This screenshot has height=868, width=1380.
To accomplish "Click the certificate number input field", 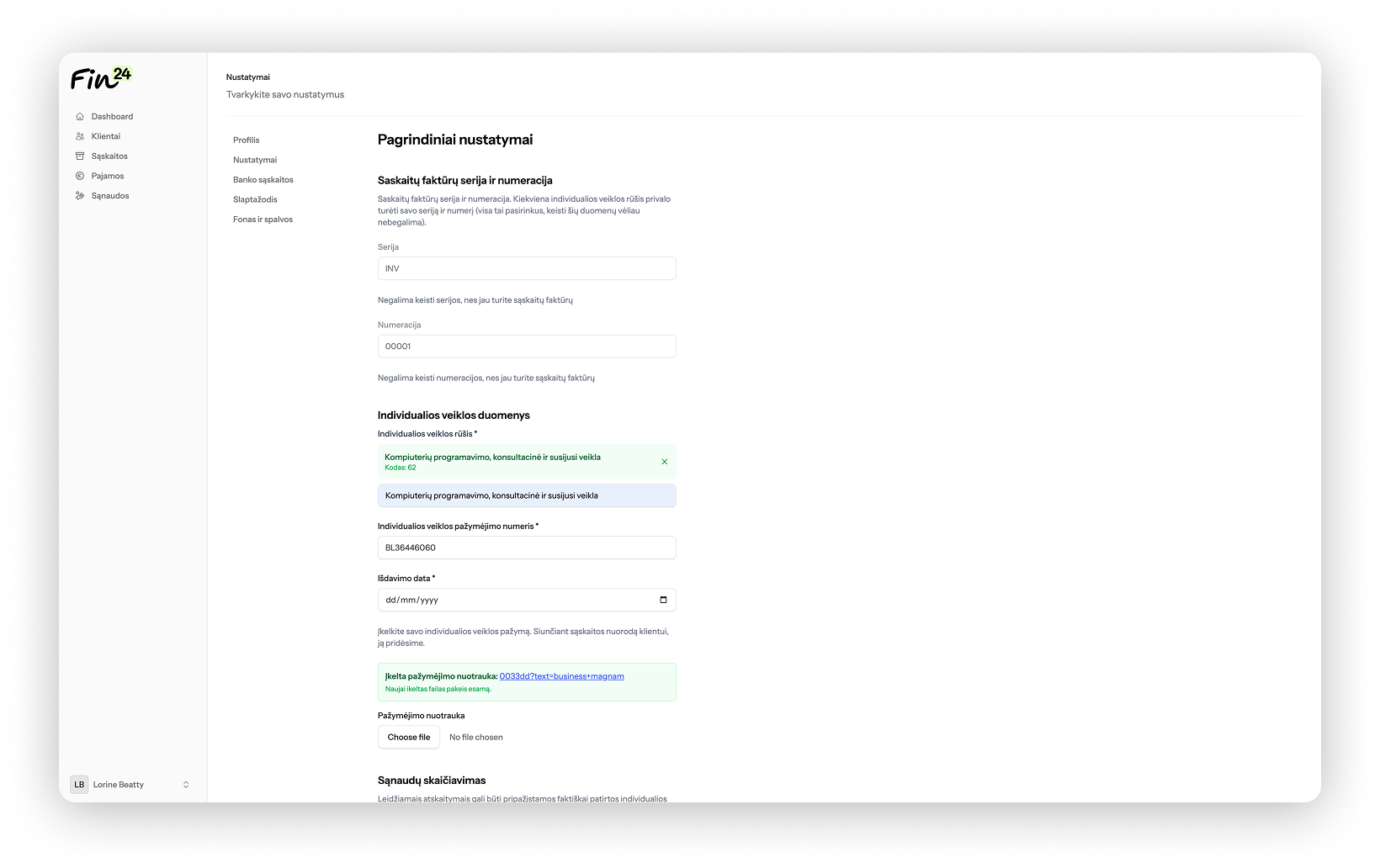I will [526, 548].
